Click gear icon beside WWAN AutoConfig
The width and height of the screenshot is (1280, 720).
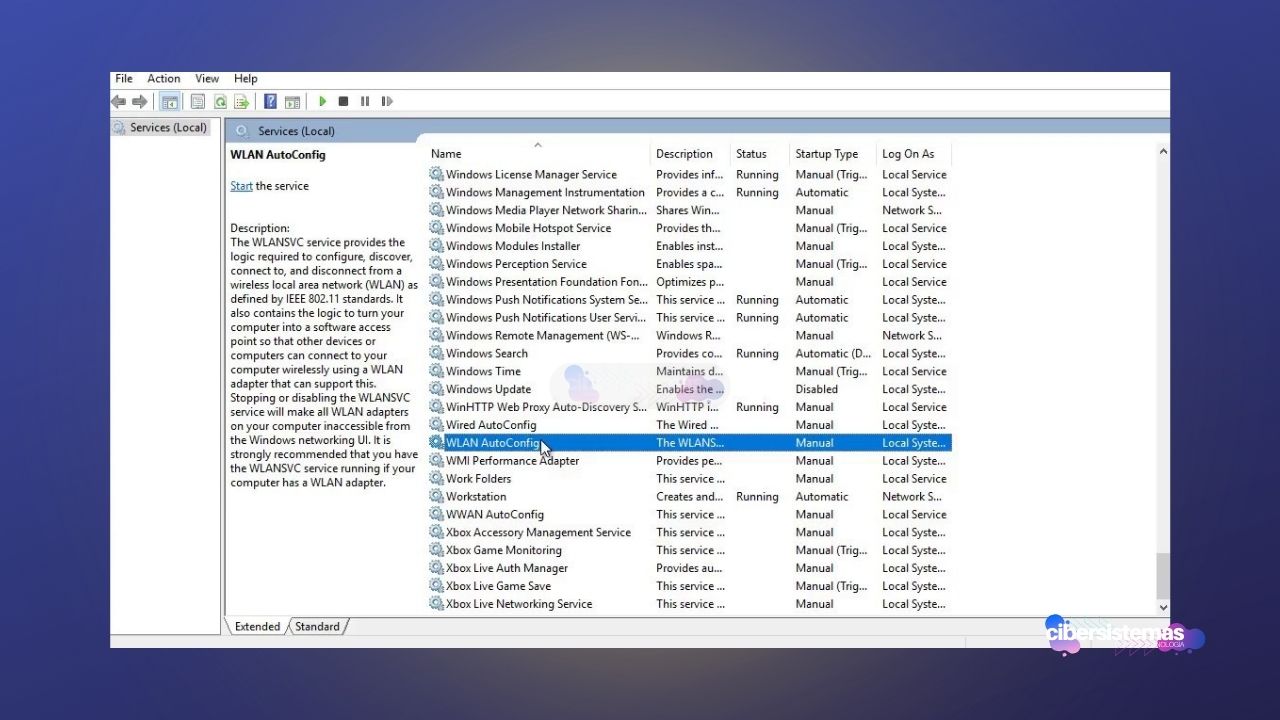point(436,514)
